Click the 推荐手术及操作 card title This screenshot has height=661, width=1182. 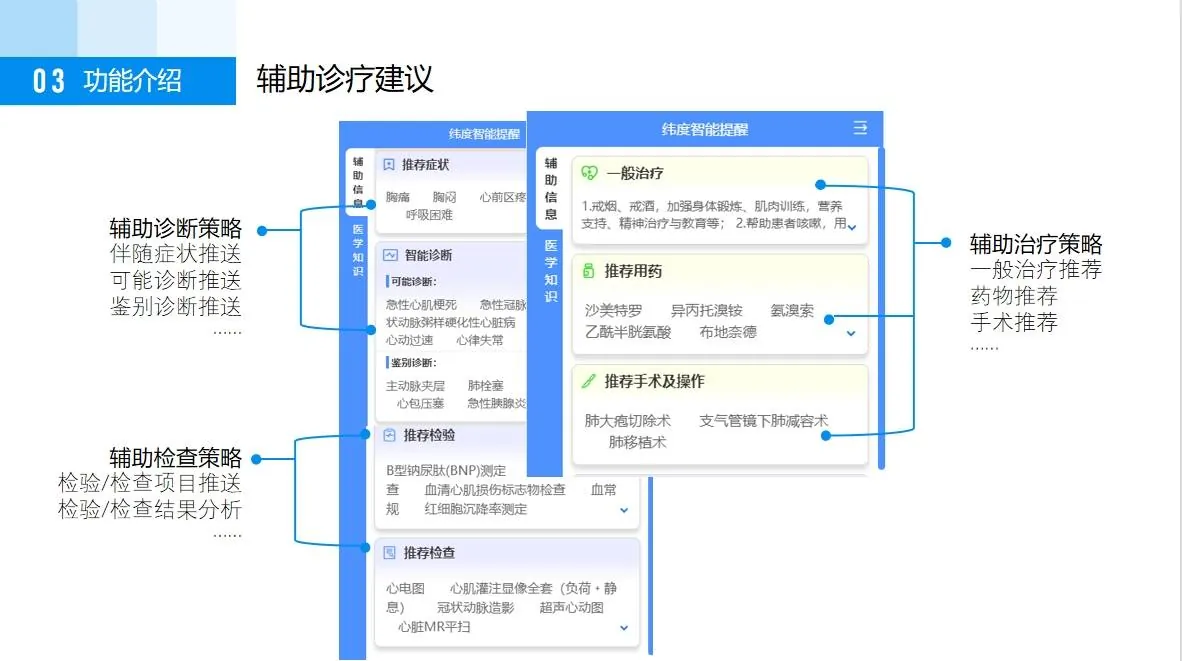coord(654,381)
